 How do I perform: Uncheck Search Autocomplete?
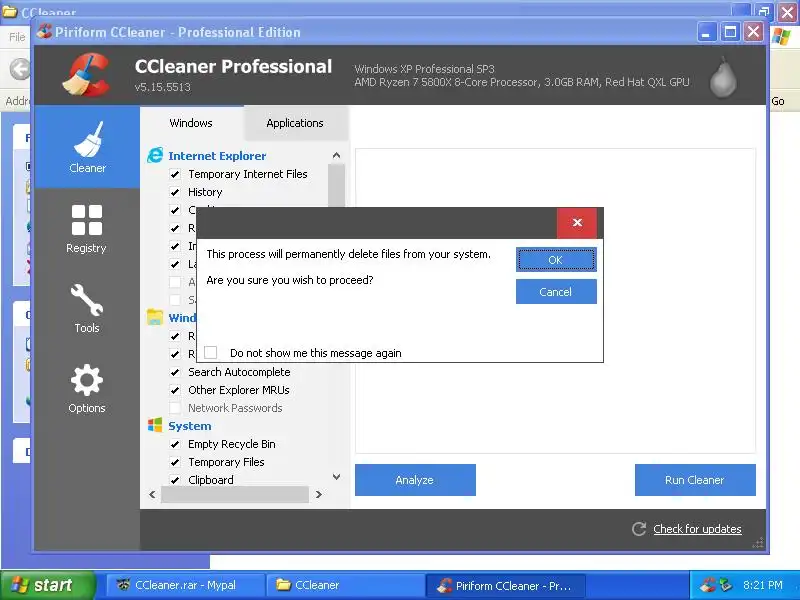[175, 372]
